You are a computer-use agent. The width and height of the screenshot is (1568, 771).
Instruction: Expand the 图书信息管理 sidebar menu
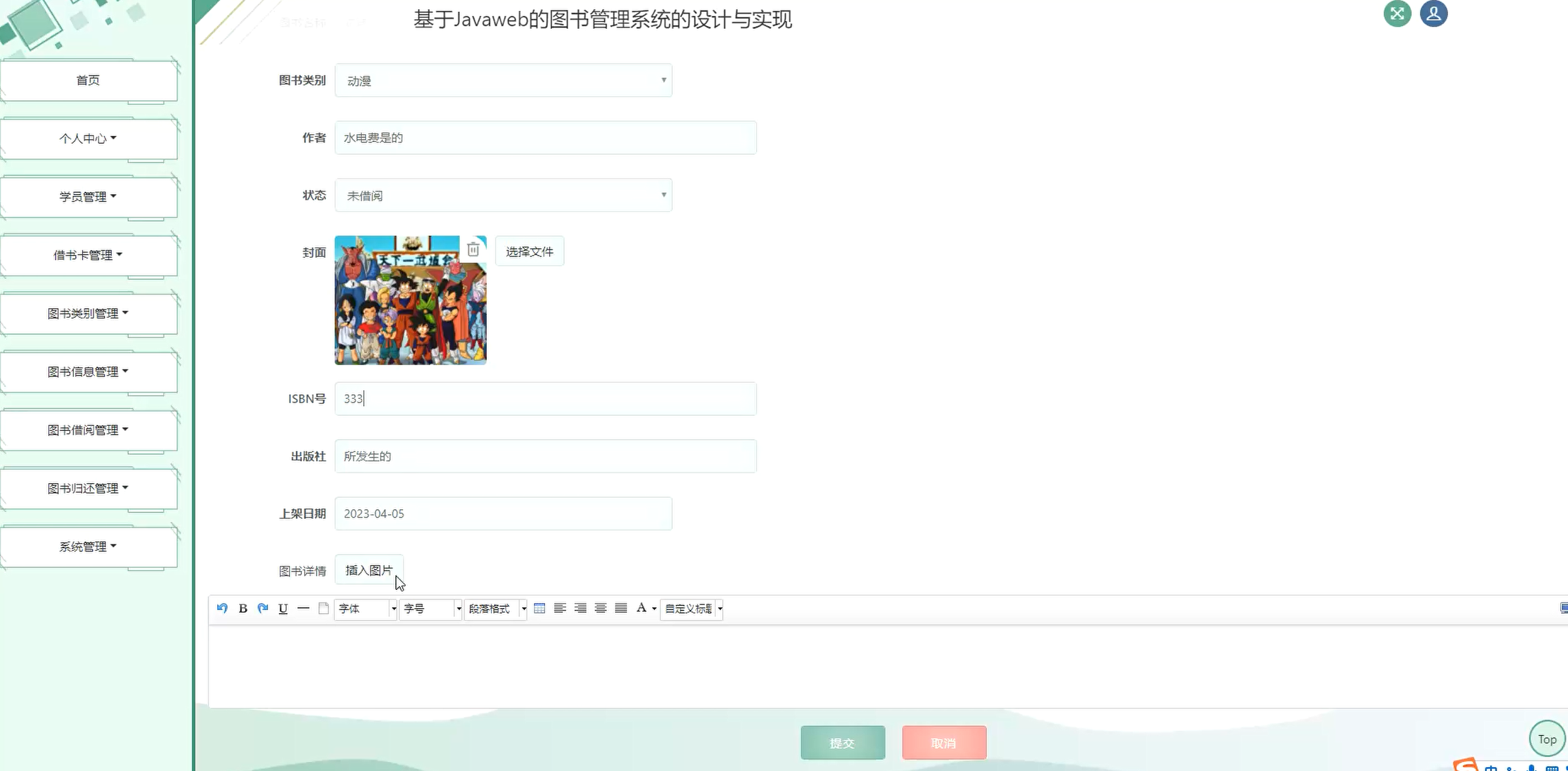coord(88,372)
